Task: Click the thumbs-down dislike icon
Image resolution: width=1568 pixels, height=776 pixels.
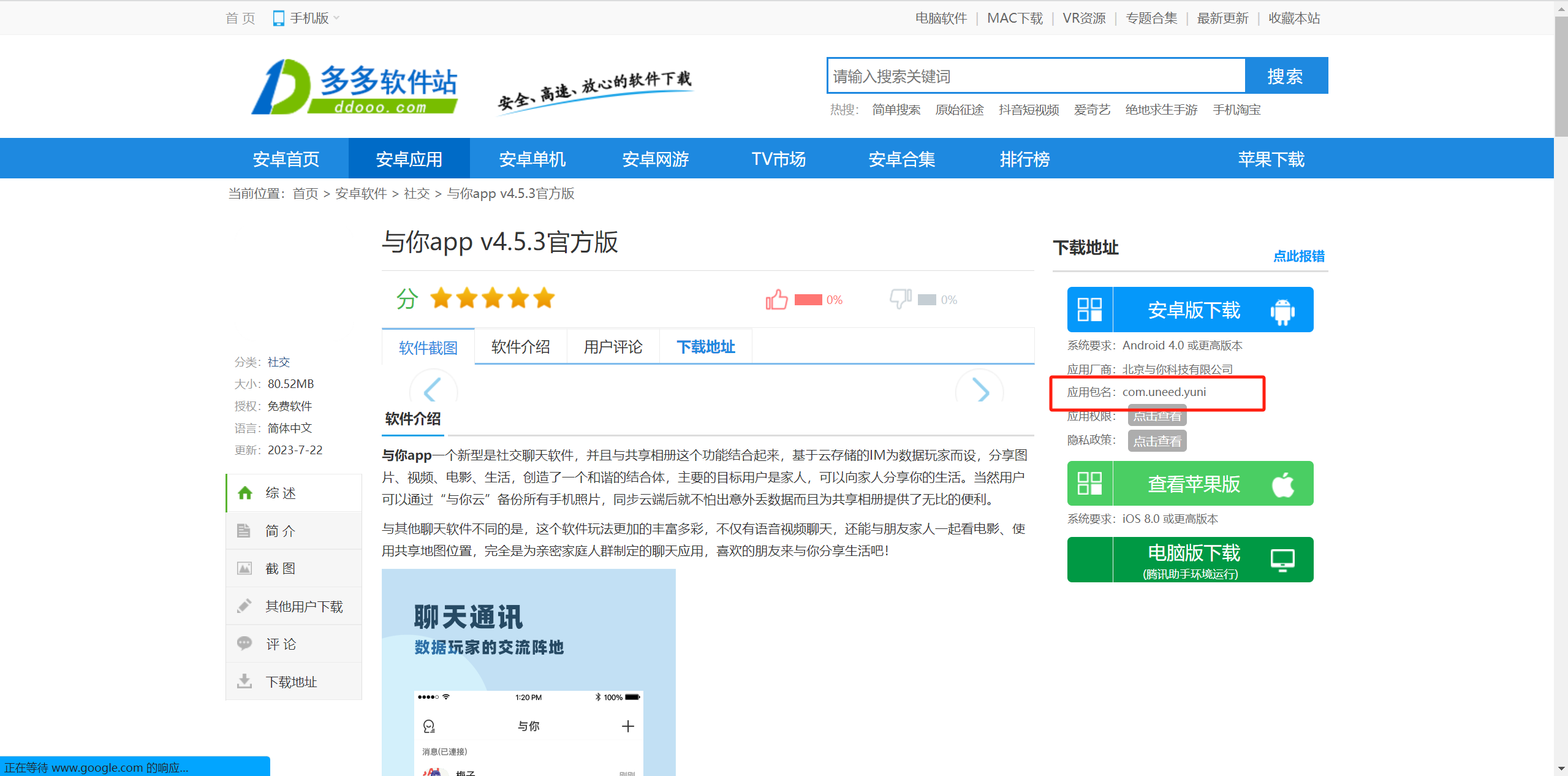Action: click(x=900, y=299)
